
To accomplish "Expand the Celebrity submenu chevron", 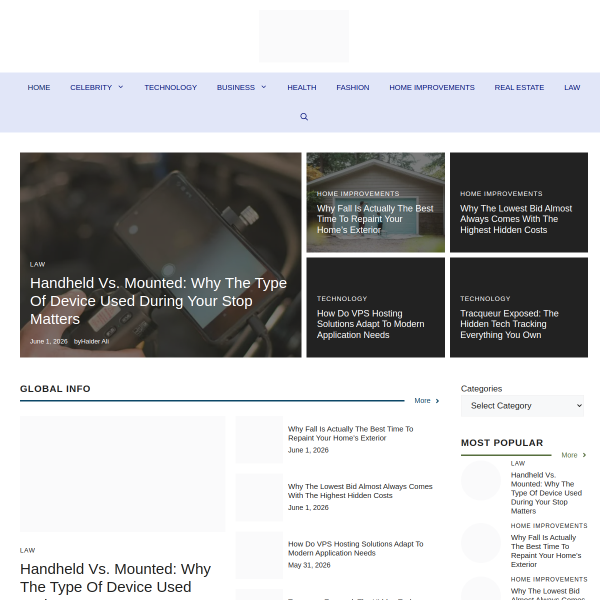I will (x=121, y=87).
